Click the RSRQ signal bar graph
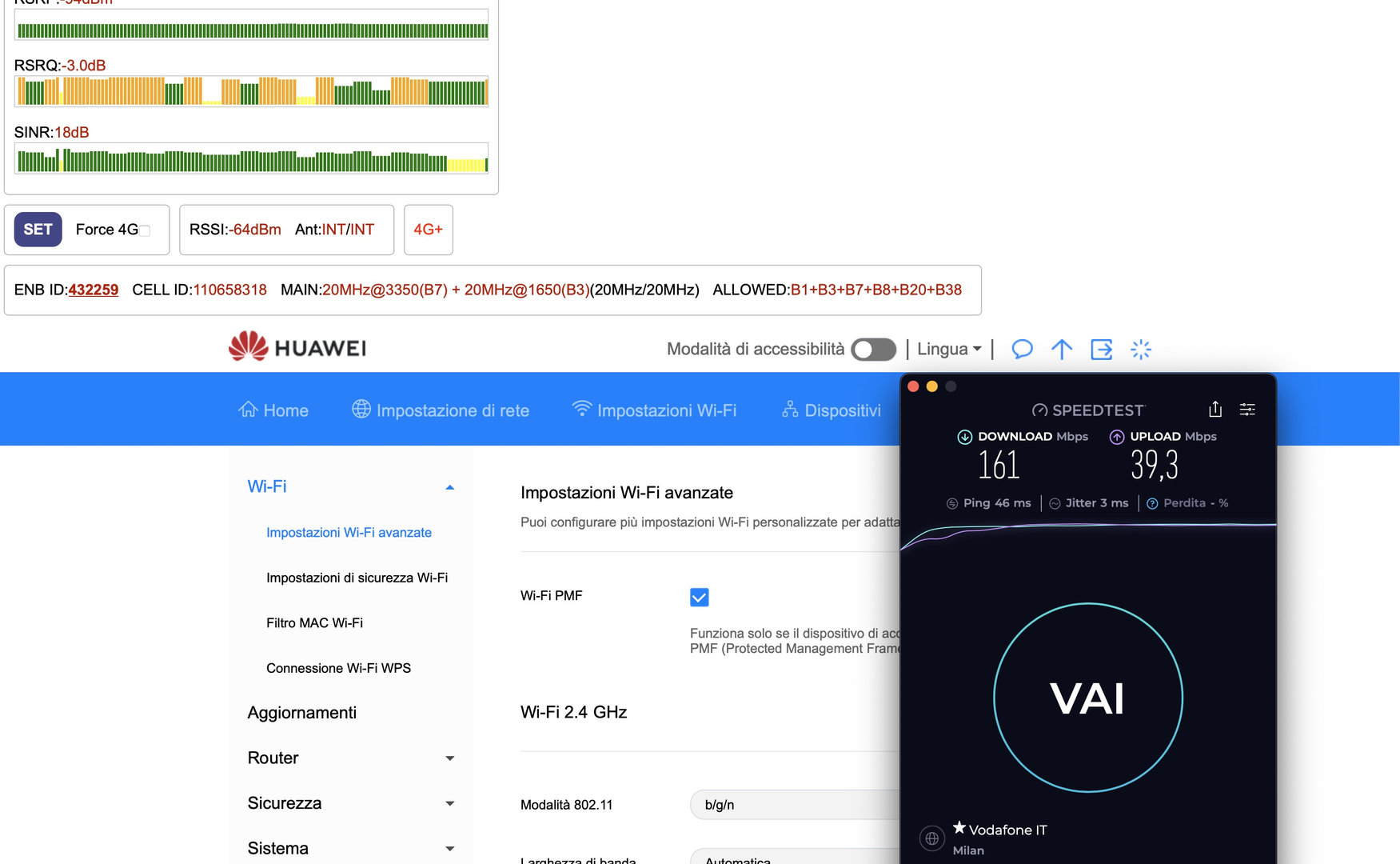The height and width of the screenshot is (864, 1400). click(x=251, y=91)
